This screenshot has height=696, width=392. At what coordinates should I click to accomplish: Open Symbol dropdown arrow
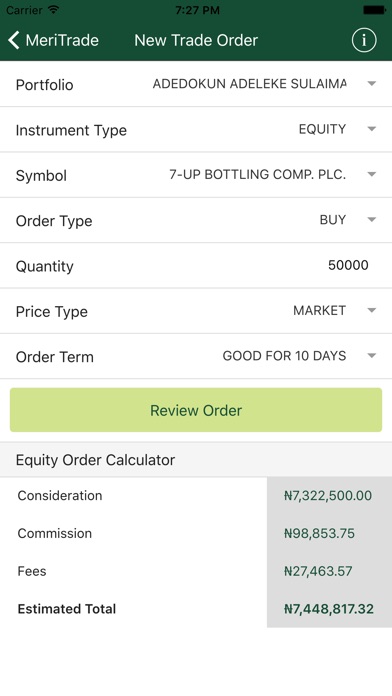coord(372,174)
